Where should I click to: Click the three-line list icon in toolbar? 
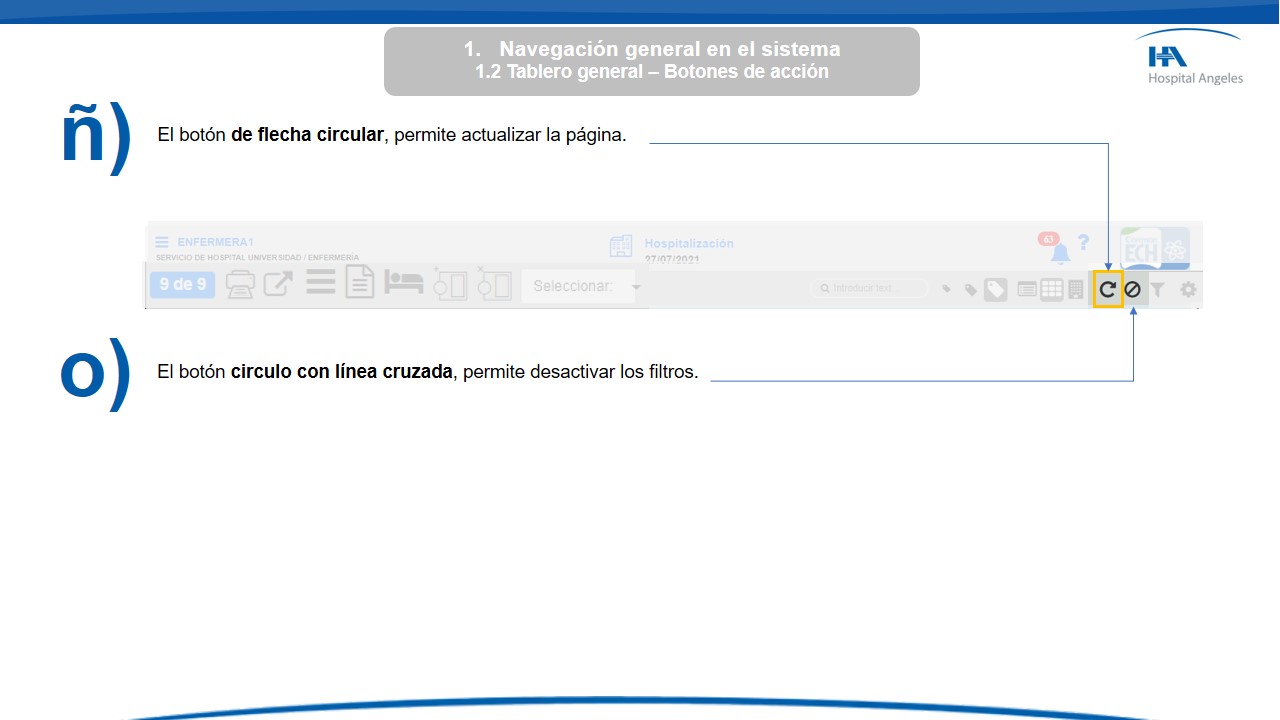320,283
